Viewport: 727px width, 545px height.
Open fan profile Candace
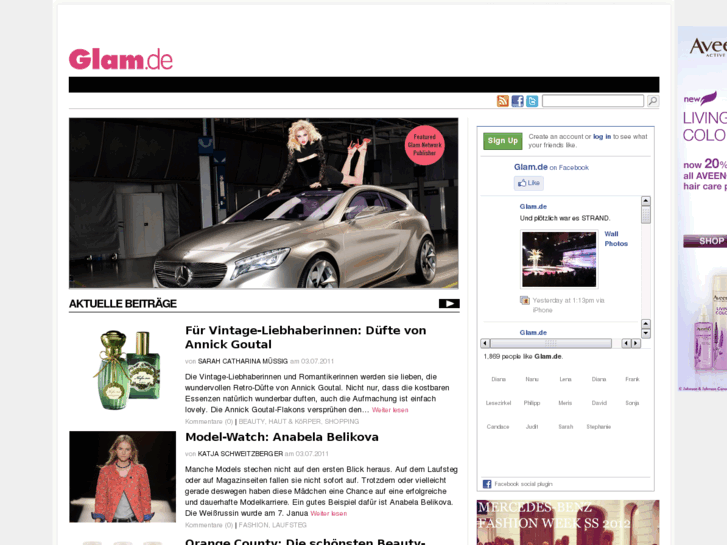(498, 427)
